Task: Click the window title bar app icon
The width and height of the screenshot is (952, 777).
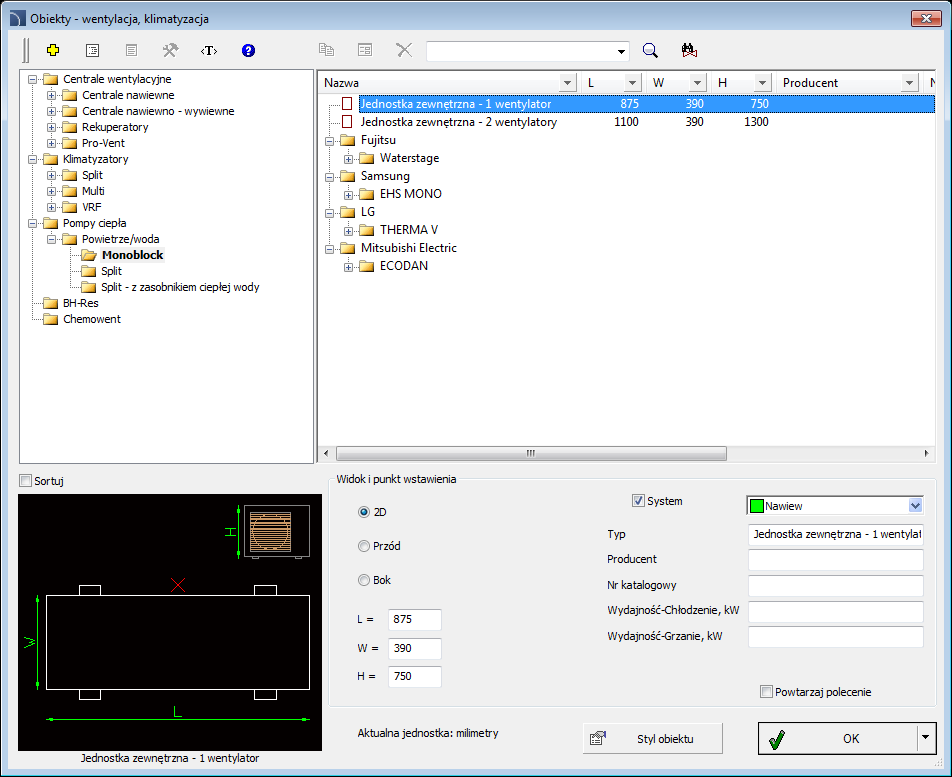Action: point(18,18)
